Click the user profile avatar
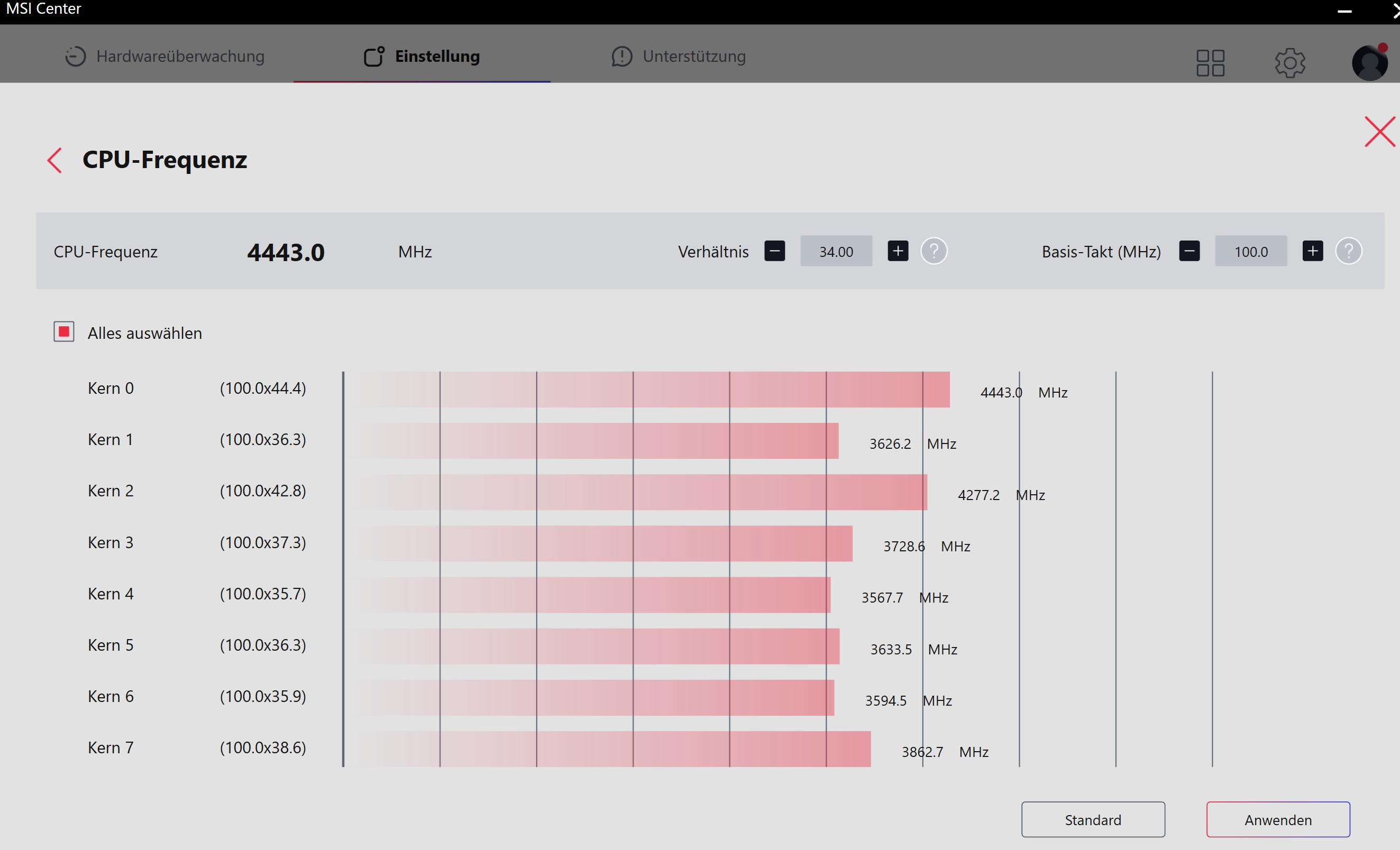This screenshot has width=1400, height=850. pos(1369,62)
